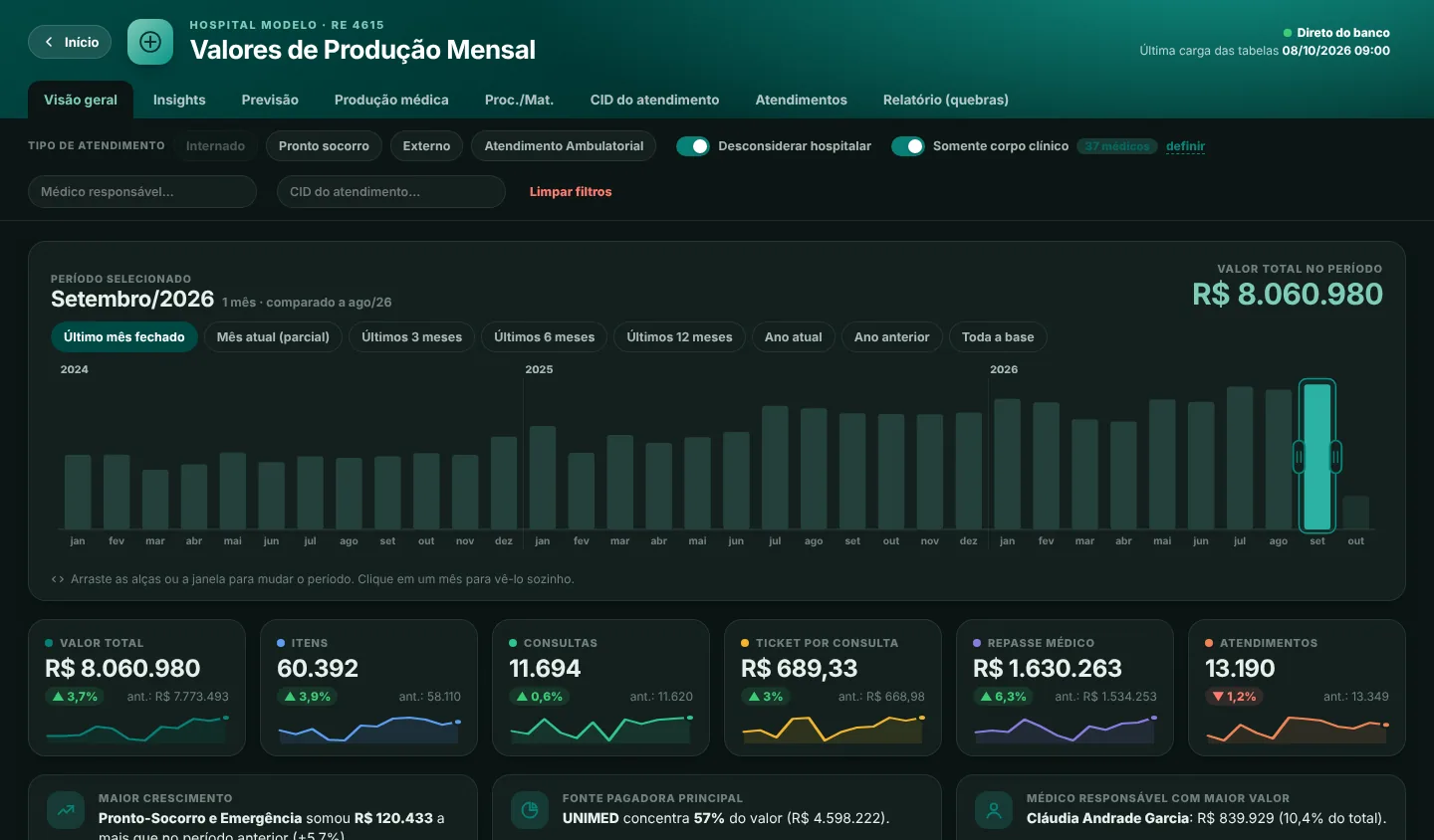The image size is (1434, 840).
Task: Select Internado attendance type chip
Action: pyautogui.click(x=215, y=146)
